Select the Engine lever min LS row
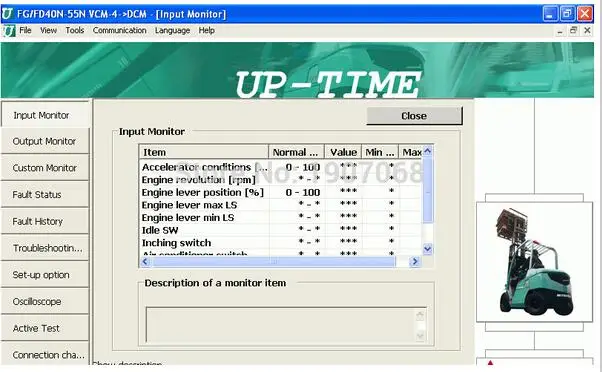The image size is (602, 372). pyautogui.click(x=281, y=218)
